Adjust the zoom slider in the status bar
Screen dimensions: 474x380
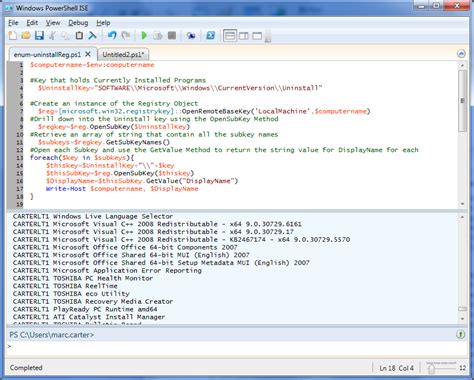click(x=431, y=368)
